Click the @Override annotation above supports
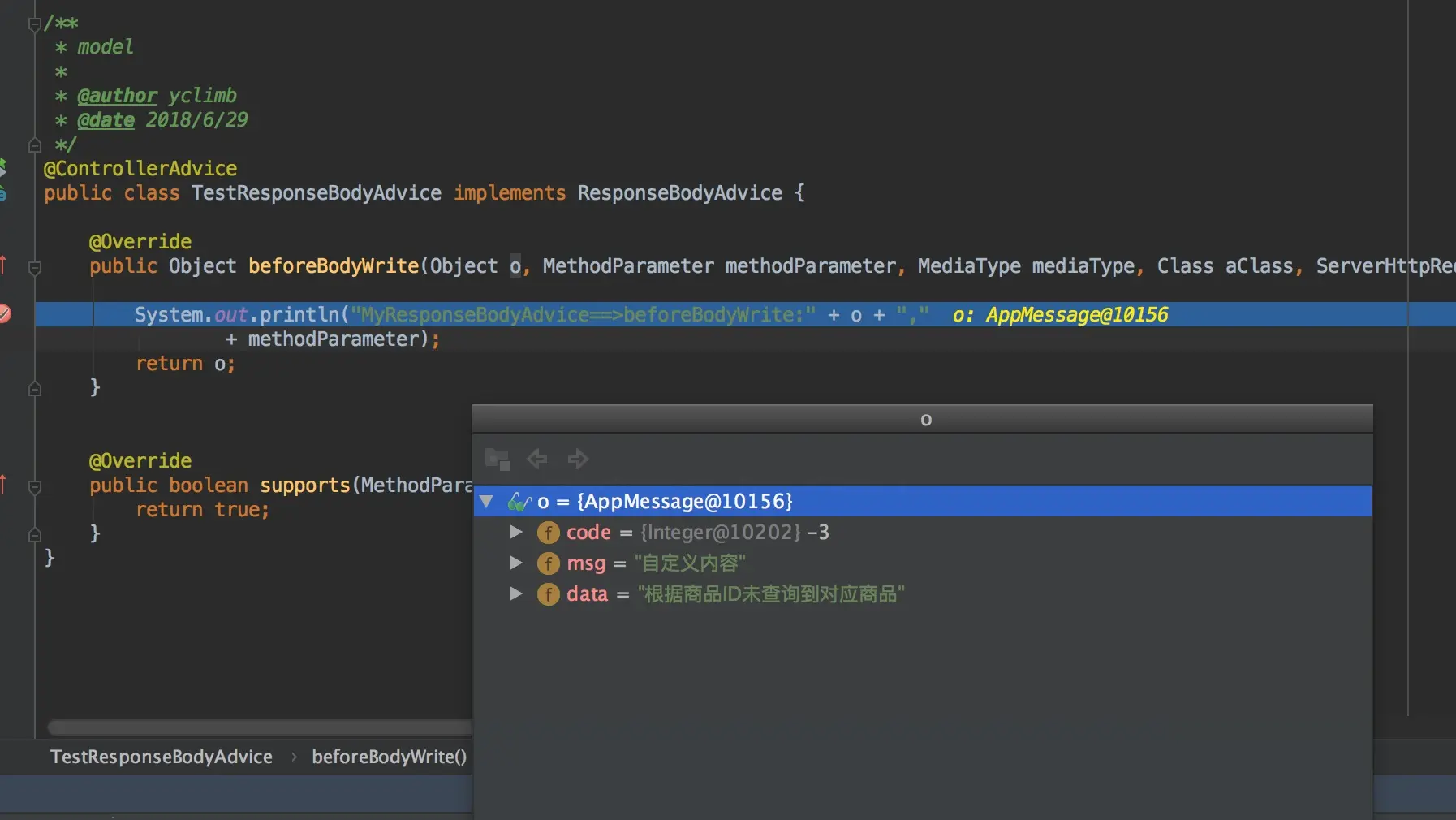 140,461
